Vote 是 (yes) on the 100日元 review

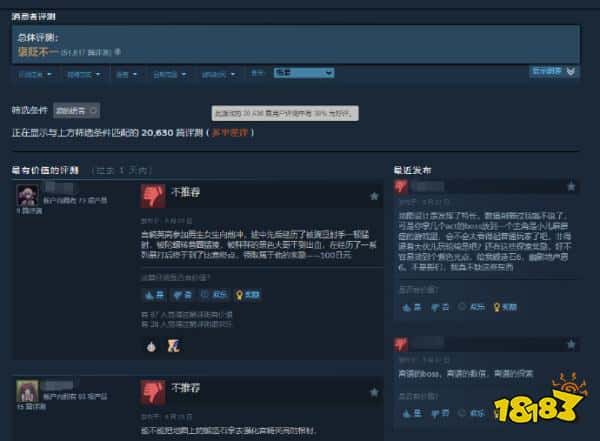point(154,295)
